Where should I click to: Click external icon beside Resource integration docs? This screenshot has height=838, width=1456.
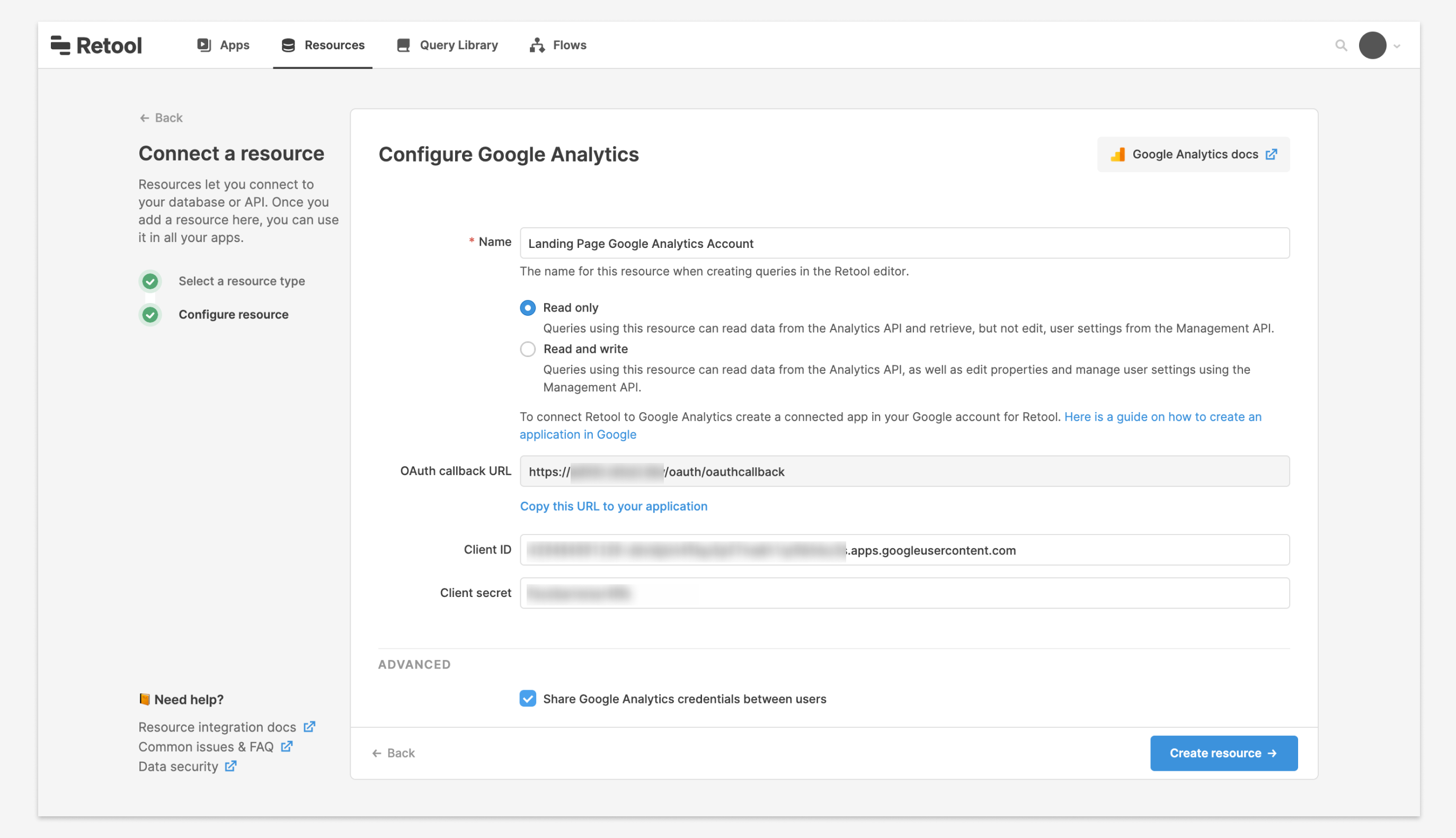(309, 727)
